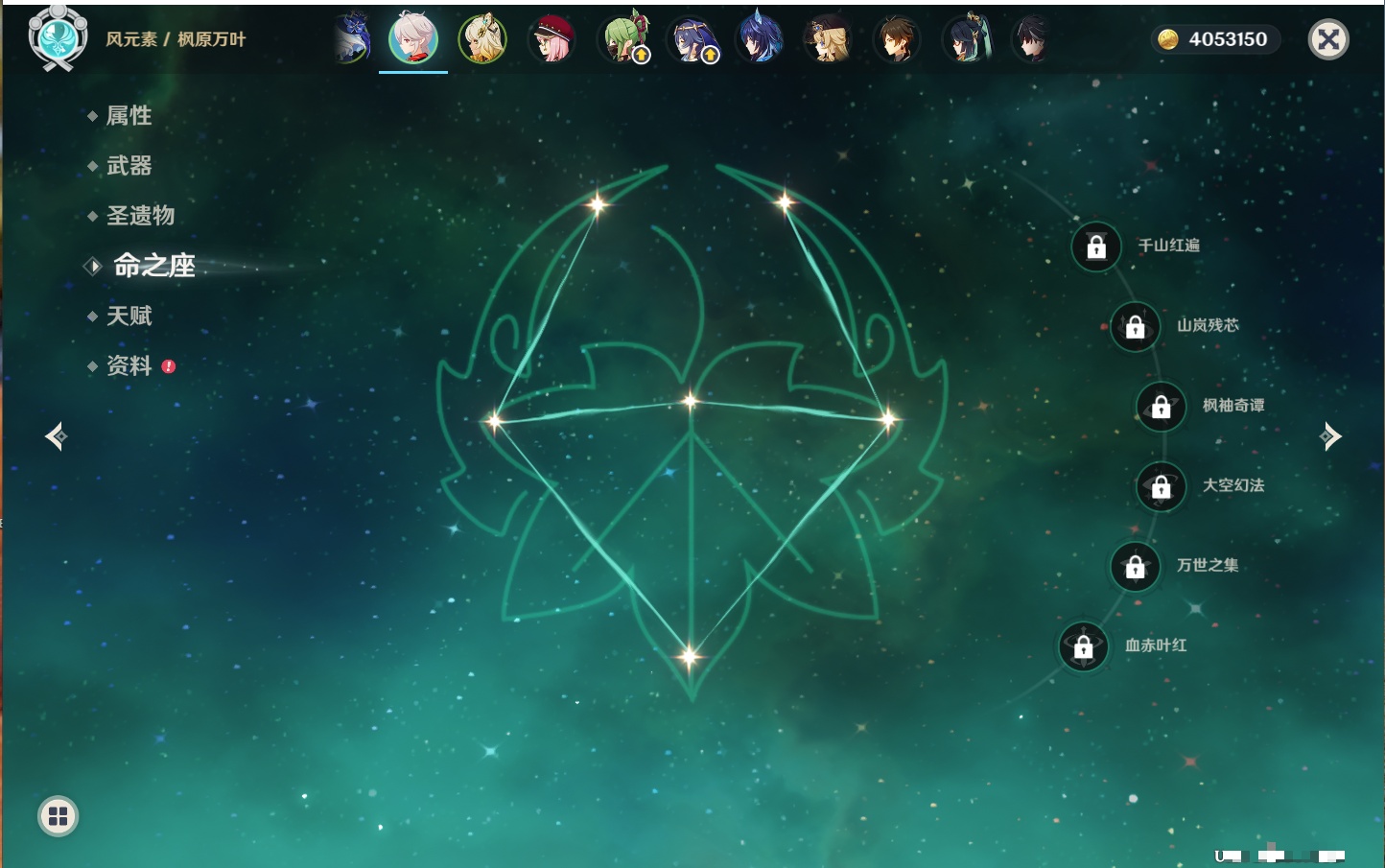Click the red alert badge beside 资料
1385x868 pixels.
click(169, 366)
